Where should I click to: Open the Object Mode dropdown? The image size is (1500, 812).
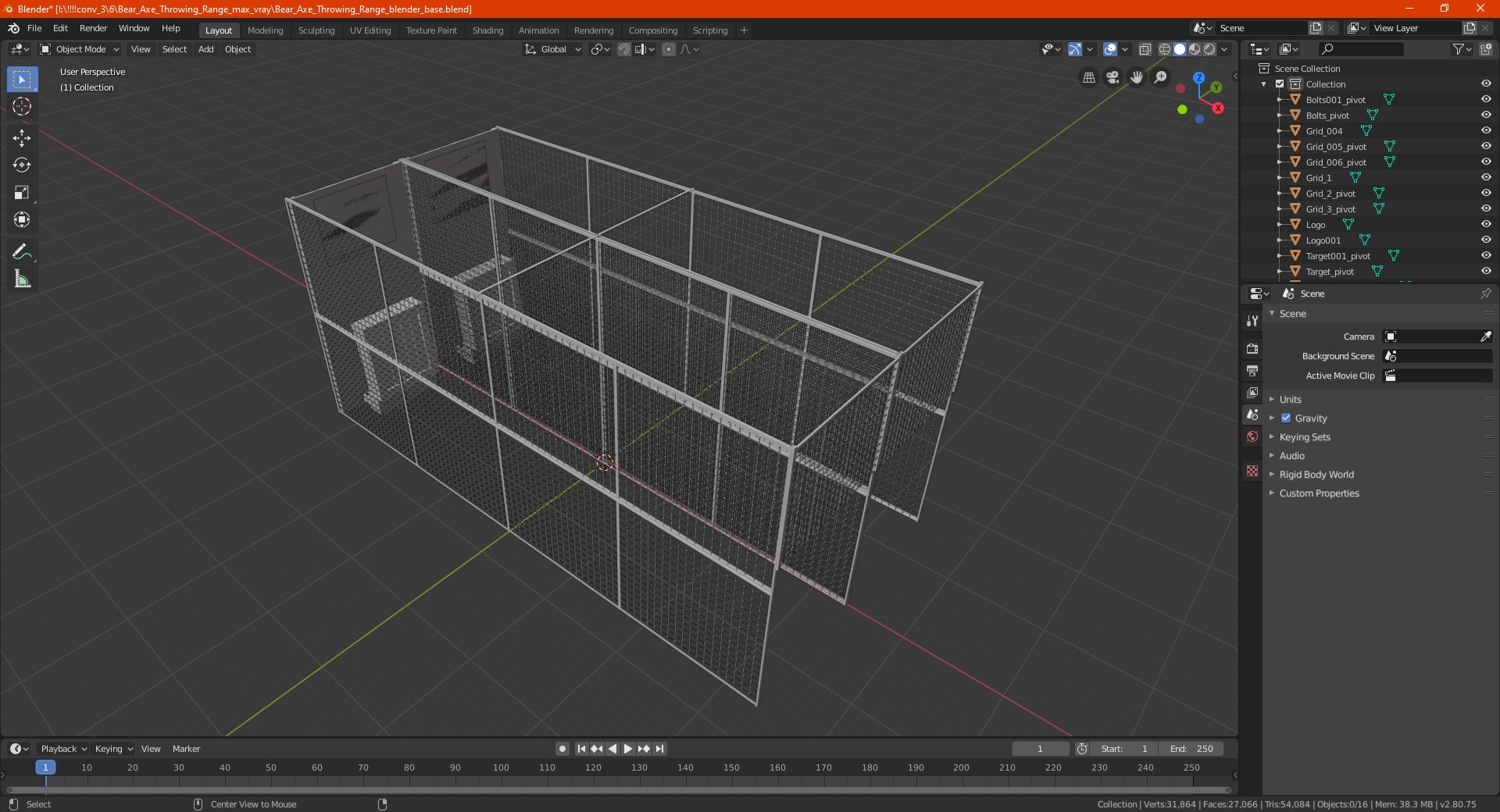pyautogui.click(x=80, y=49)
